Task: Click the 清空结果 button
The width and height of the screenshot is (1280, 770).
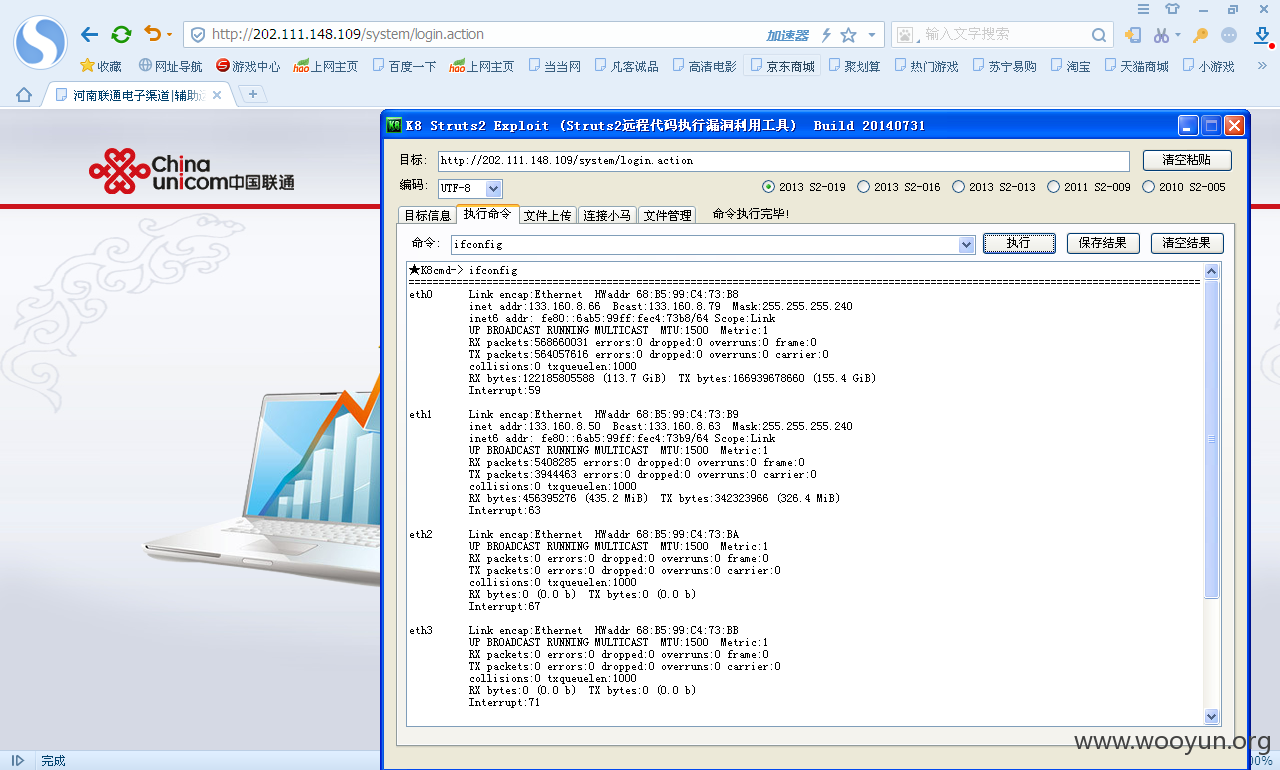Action: [x=1187, y=243]
